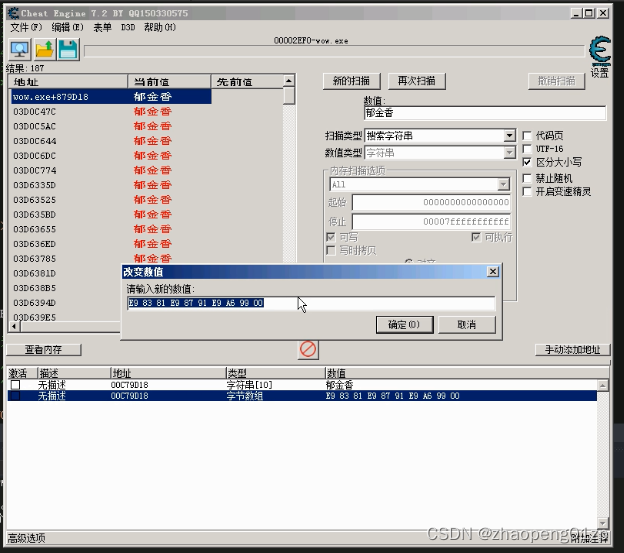Select result row 03D63655
The width and height of the screenshot is (624, 553).
tap(111, 229)
